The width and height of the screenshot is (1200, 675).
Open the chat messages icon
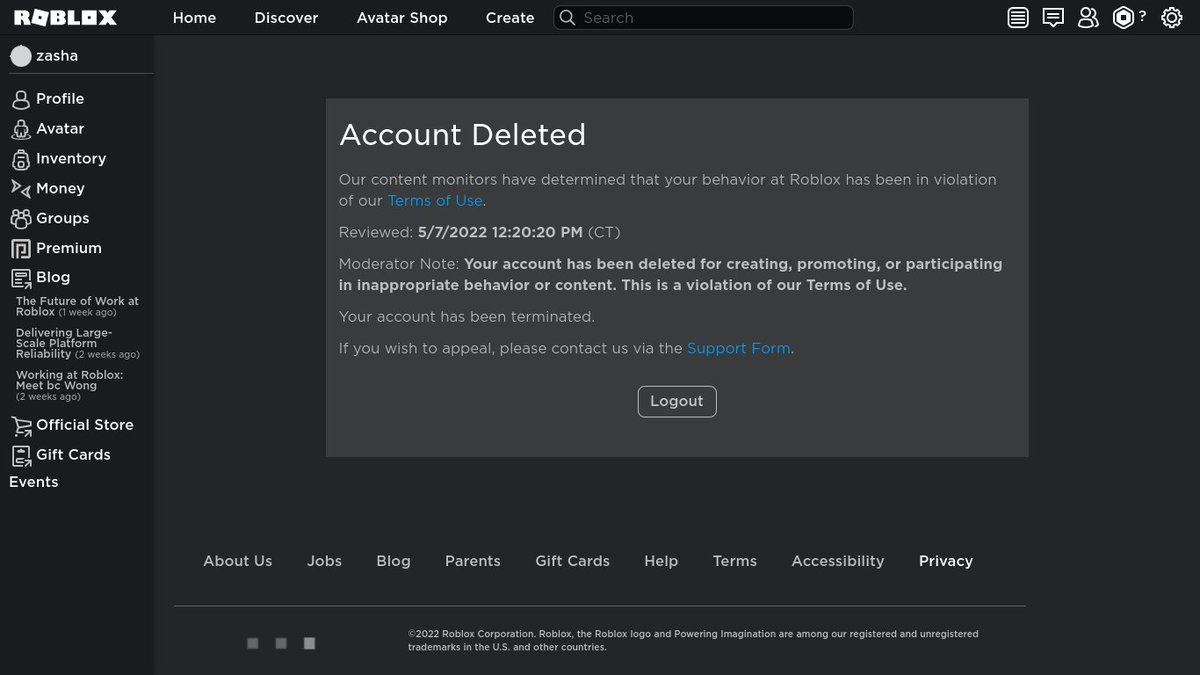[x=1053, y=18]
